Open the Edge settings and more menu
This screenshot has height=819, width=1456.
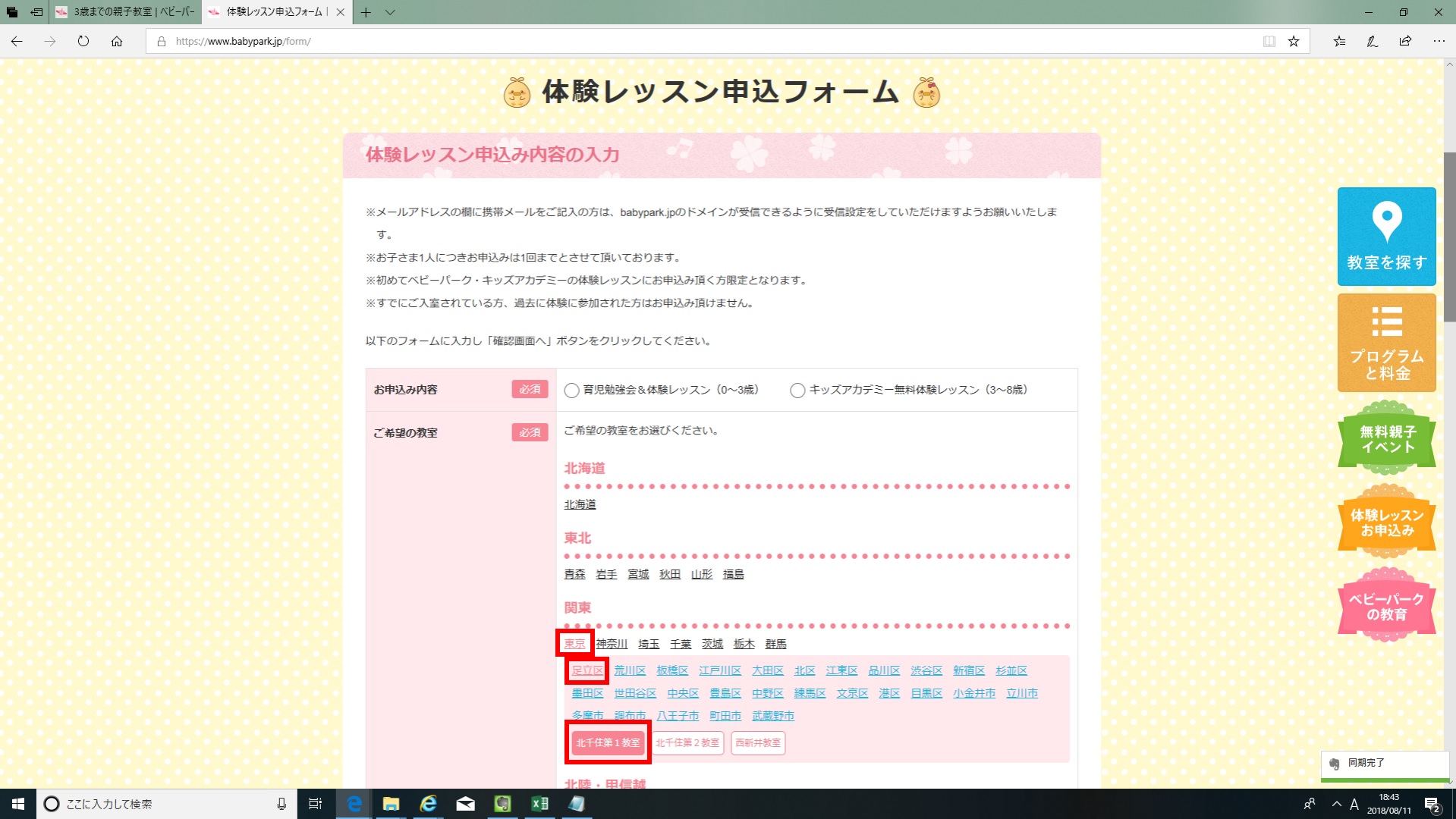tap(1439, 42)
